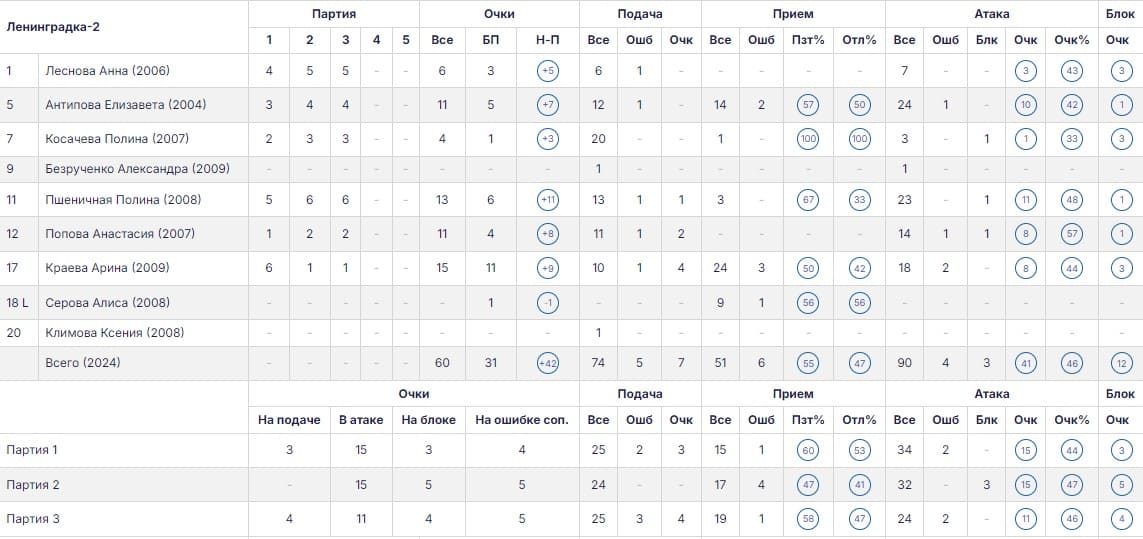Click the Атака column group header
1143x539 pixels.
991,13
